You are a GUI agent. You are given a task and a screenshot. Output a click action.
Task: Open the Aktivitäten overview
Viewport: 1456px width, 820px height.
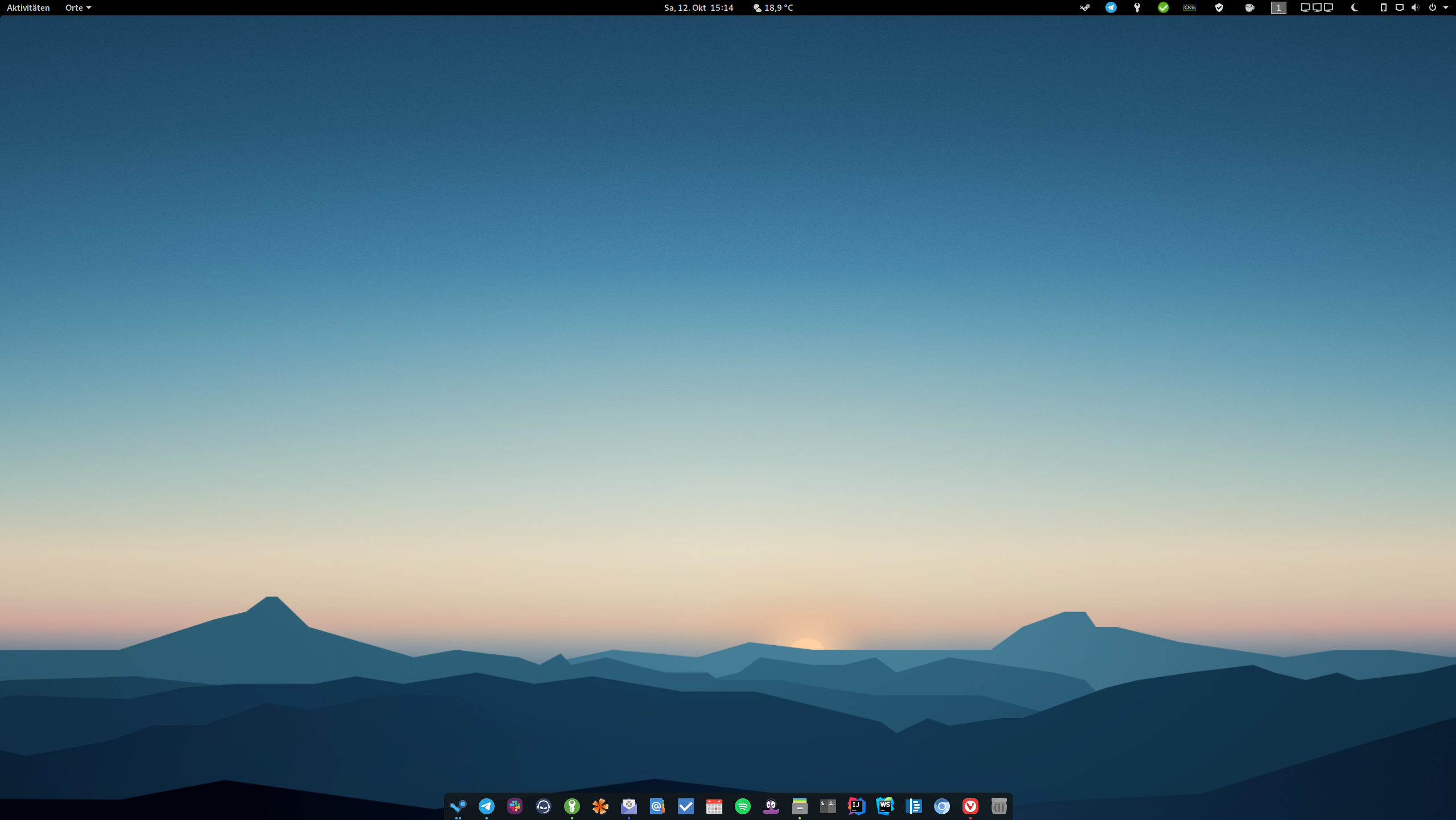(28, 7)
